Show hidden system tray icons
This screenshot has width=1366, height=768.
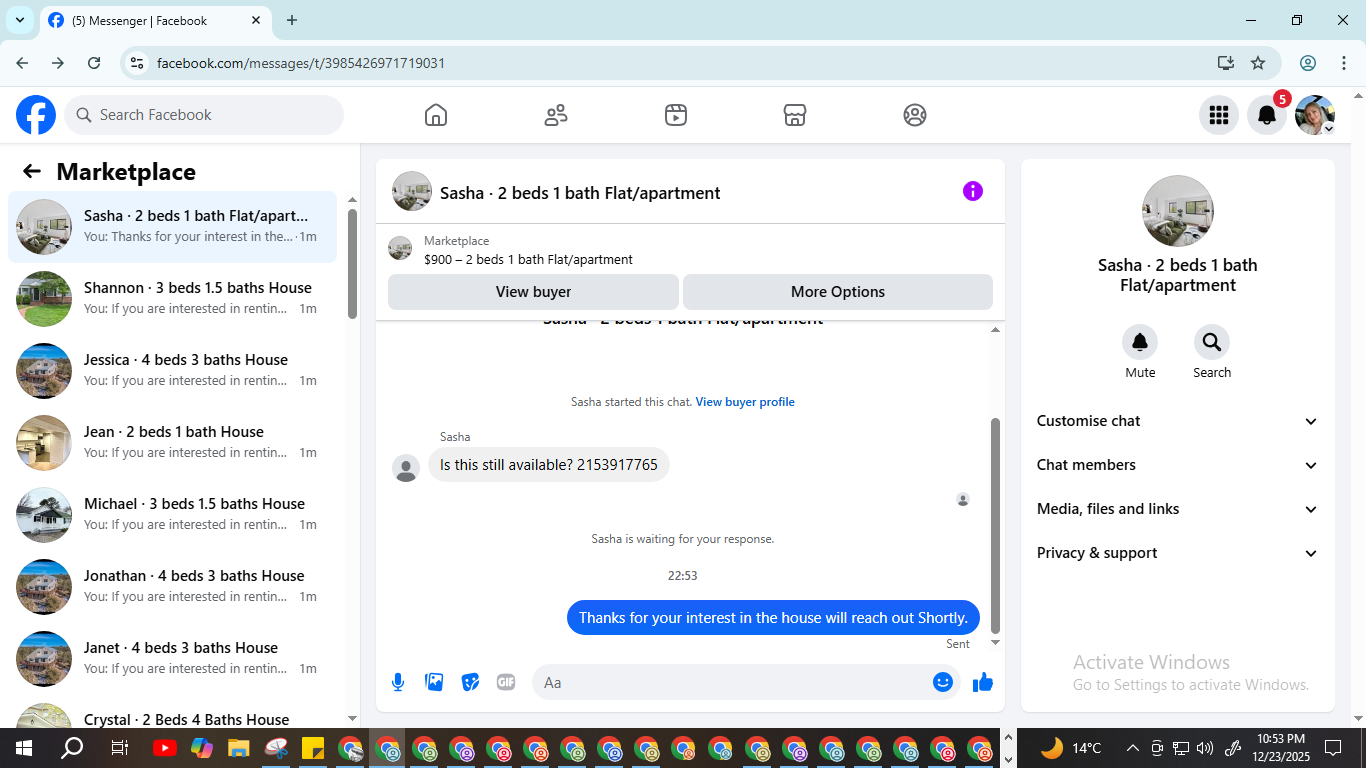point(1132,748)
